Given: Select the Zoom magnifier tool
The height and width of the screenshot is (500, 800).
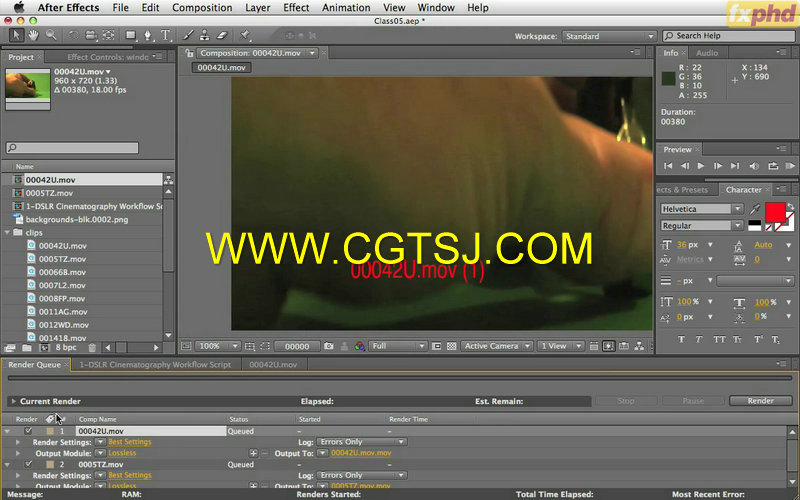Looking at the screenshot, I should coord(51,35).
